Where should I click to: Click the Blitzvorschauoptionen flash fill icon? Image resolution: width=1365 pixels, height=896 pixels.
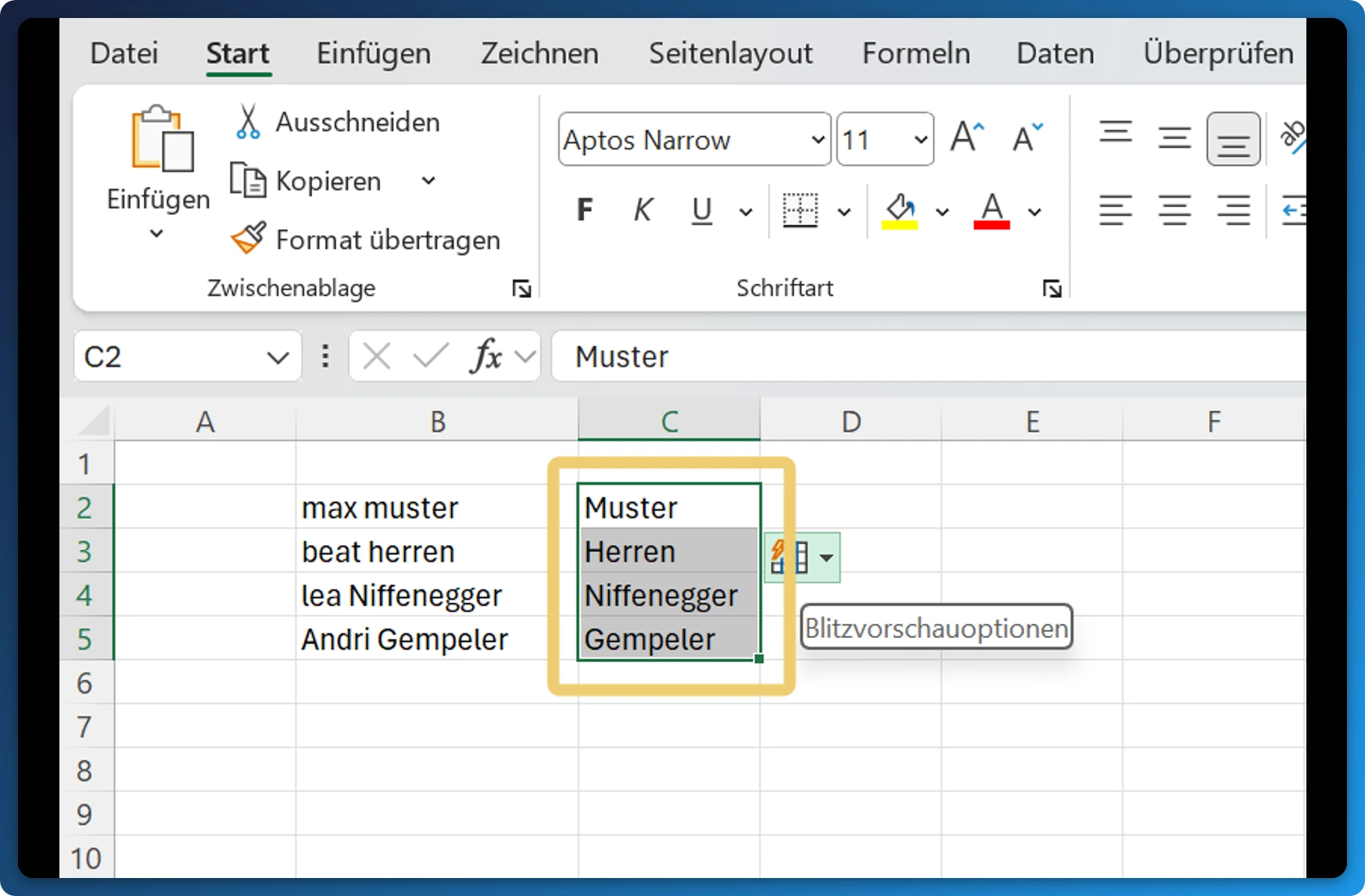tap(790, 557)
